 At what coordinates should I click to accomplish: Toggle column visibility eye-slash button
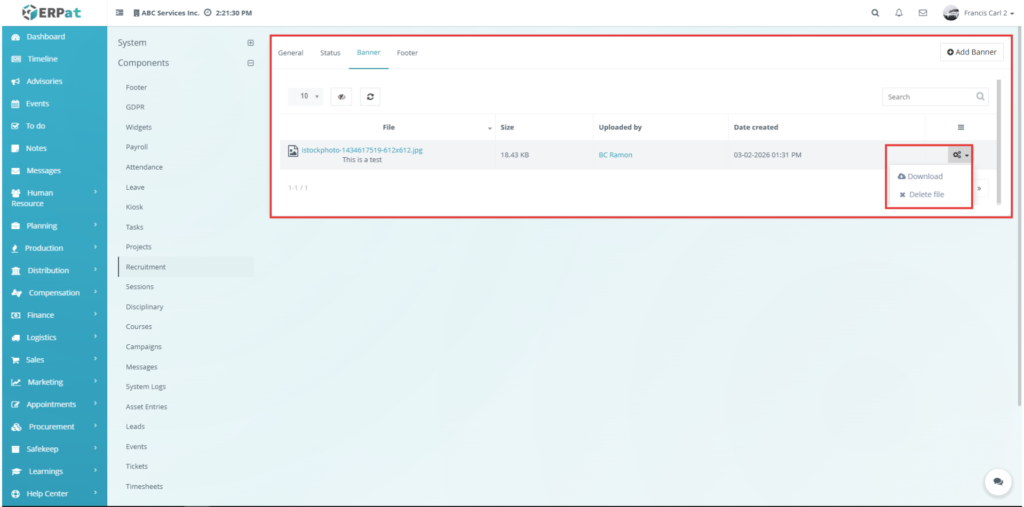(x=341, y=97)
